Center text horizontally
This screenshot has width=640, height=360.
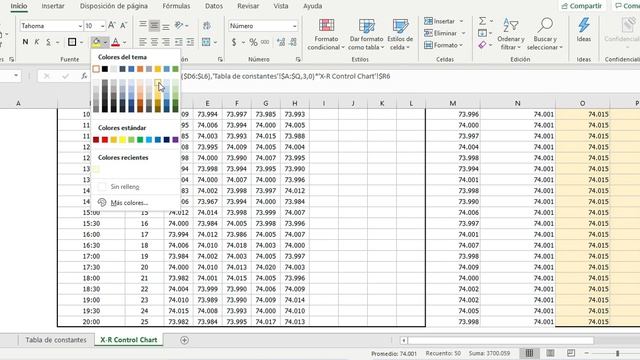tap(154, 42)
